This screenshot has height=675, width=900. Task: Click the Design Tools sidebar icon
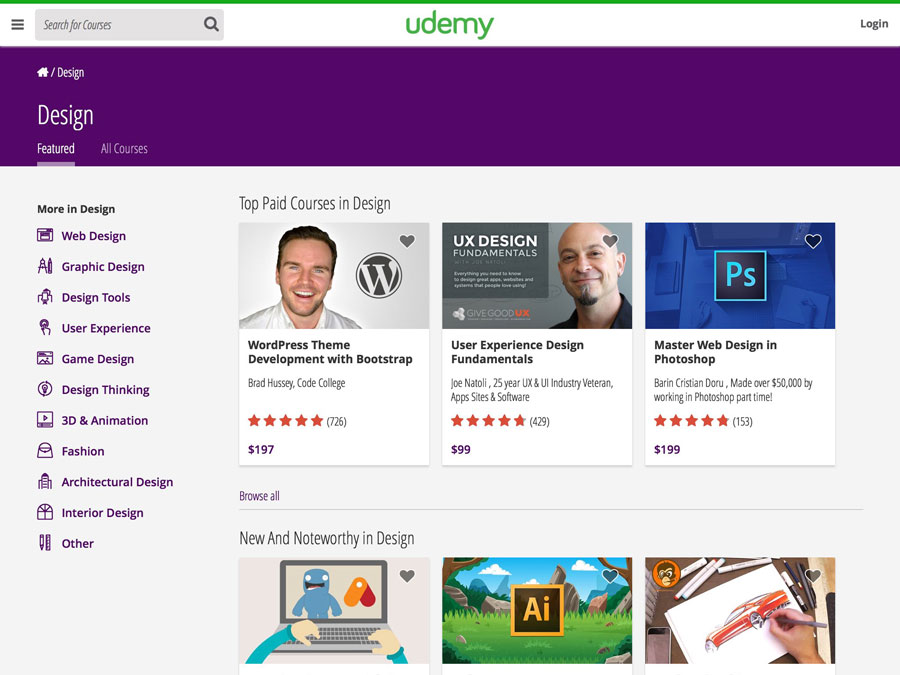(x=45, y=297)
